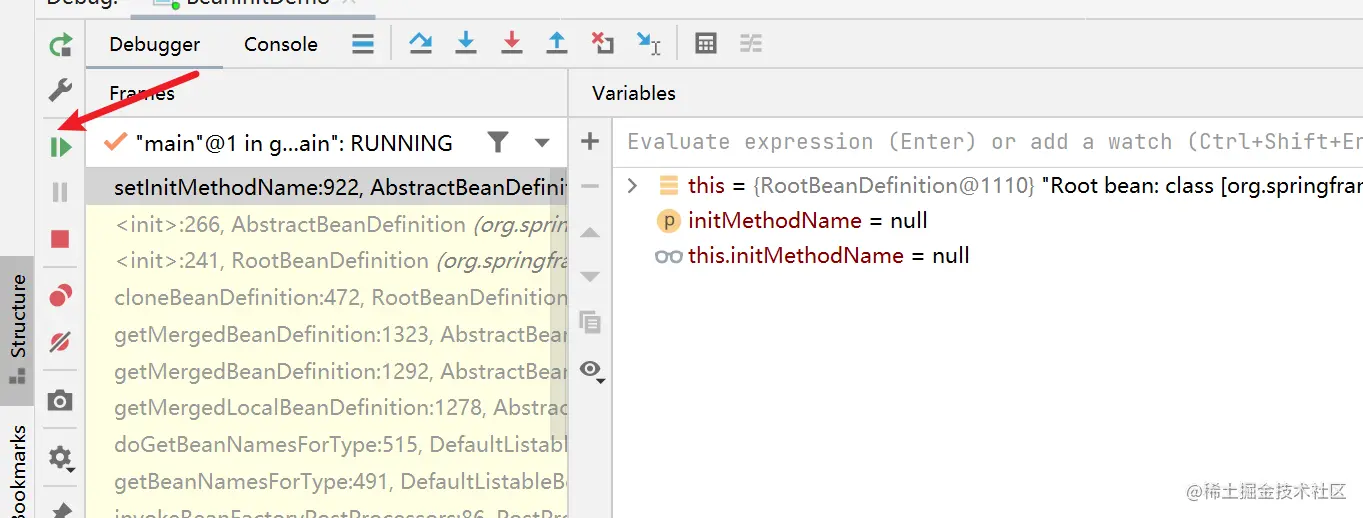1363x518 pixels.
Task: Select setInitMethodName:922 frame
Action: [x=327, y=187]
